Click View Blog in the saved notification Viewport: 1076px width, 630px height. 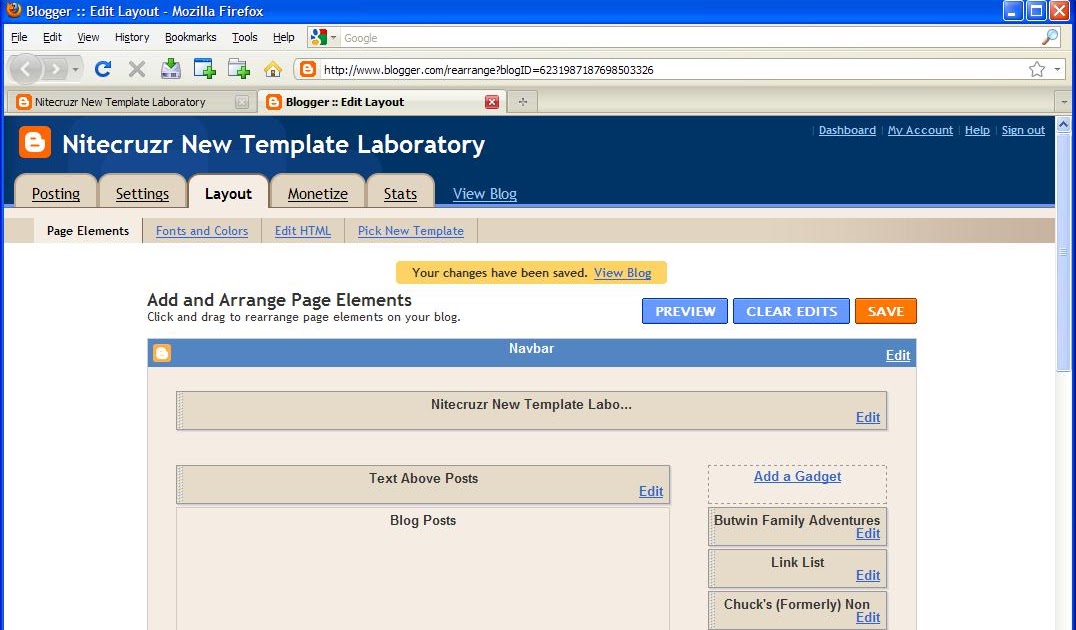coord(622,272)
